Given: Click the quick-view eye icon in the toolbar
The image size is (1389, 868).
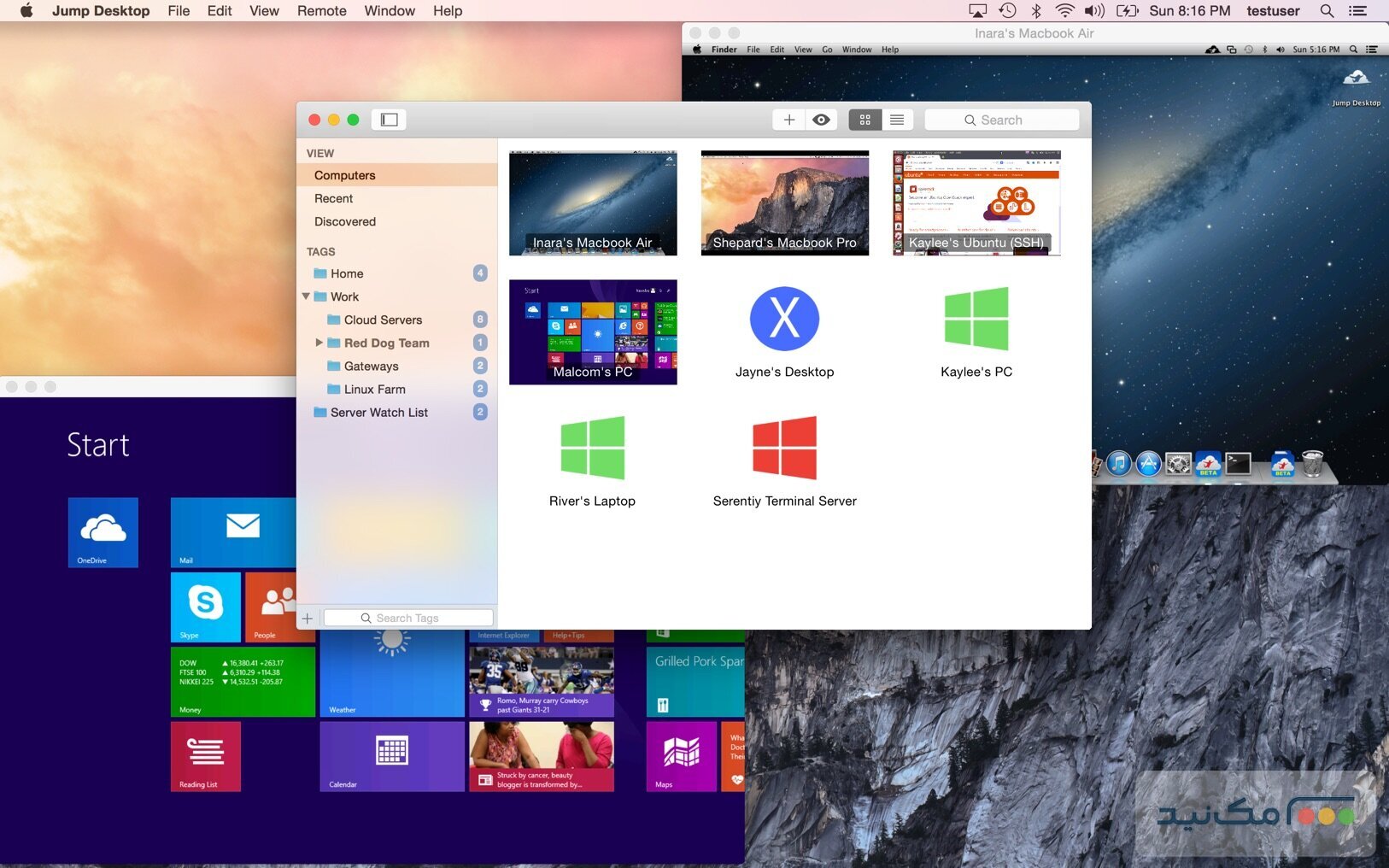Looking at the screenshot, I should coord(821,120).
